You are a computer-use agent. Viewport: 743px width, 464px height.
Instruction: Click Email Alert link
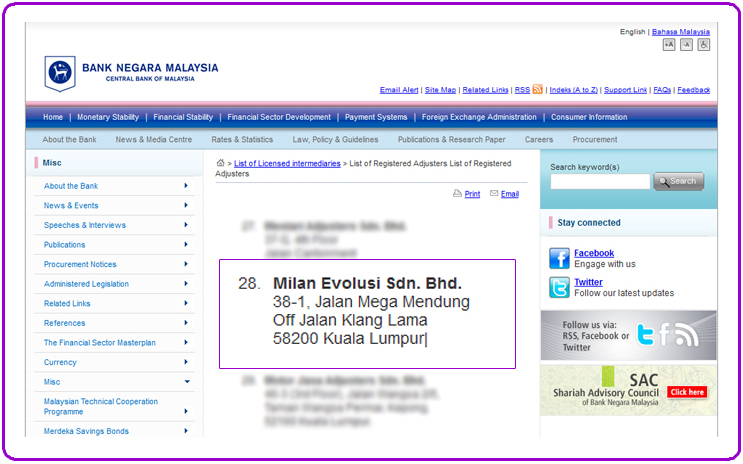pyautogui.click(x=399, y=90)
